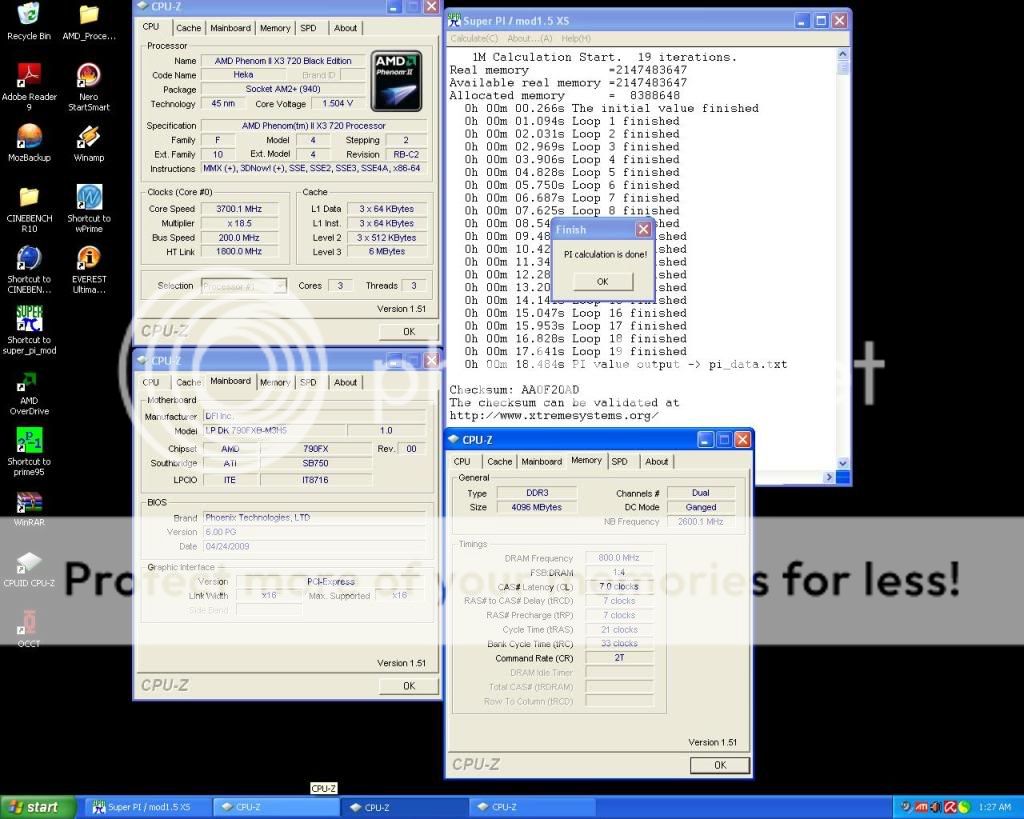Click OK in the top CPU-Z CPU window
This screenshot has height=819, width=1024.
tap(409, 332)
